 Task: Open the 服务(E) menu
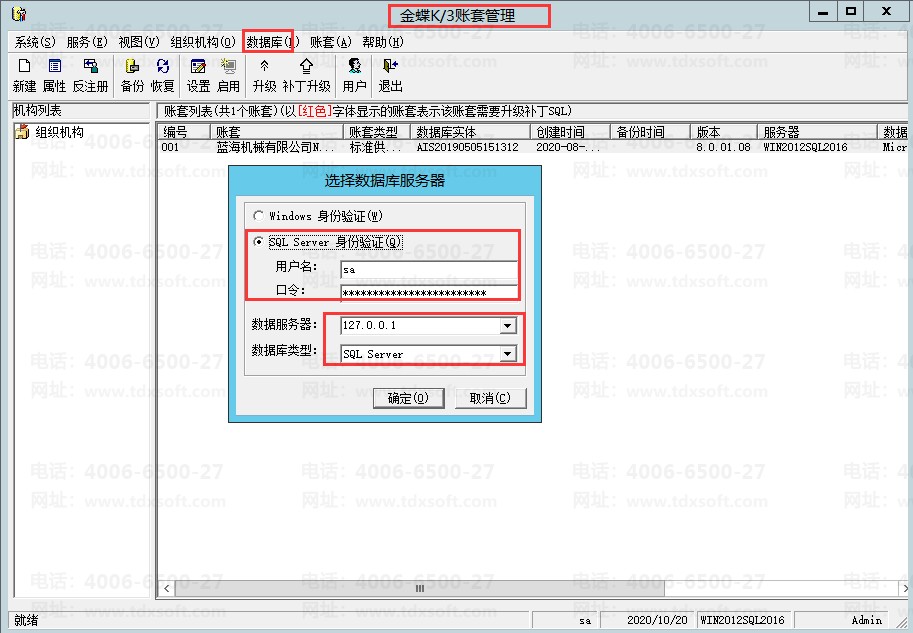tap(87, 42)
